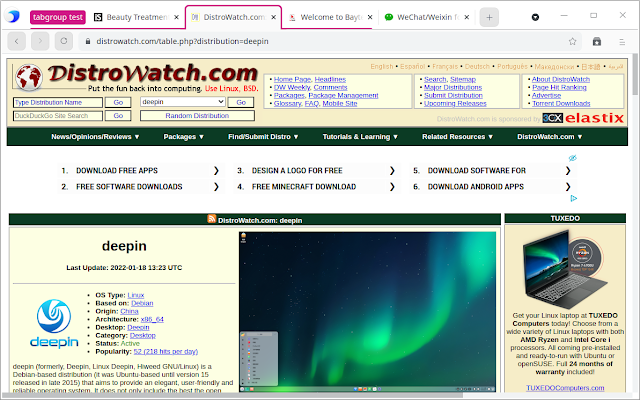The height and width of the screenshot is (400, 640).
Task: Click the China origin link
Action: [129, 311]
